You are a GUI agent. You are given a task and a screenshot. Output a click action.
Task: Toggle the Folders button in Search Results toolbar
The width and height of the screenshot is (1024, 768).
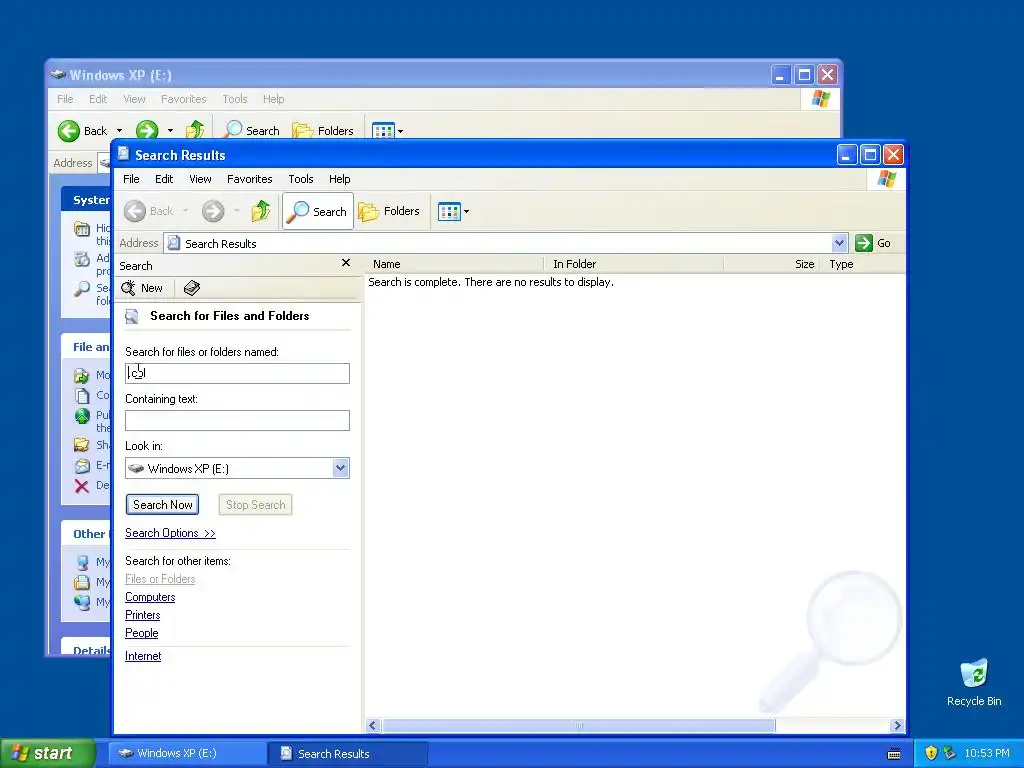pyautogui.click(x=389, y=211)
